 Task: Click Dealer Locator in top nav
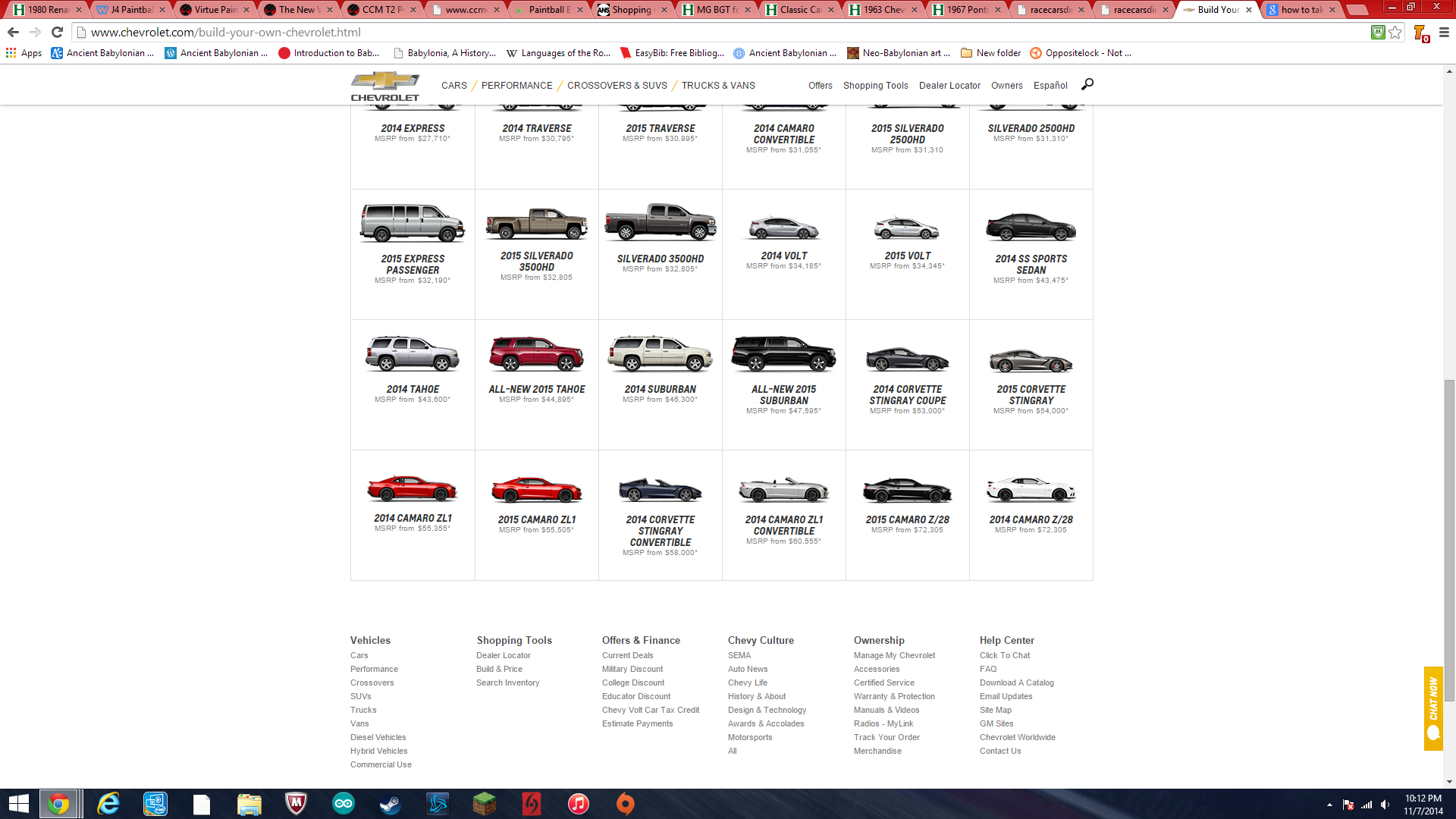tap(949, 86)
